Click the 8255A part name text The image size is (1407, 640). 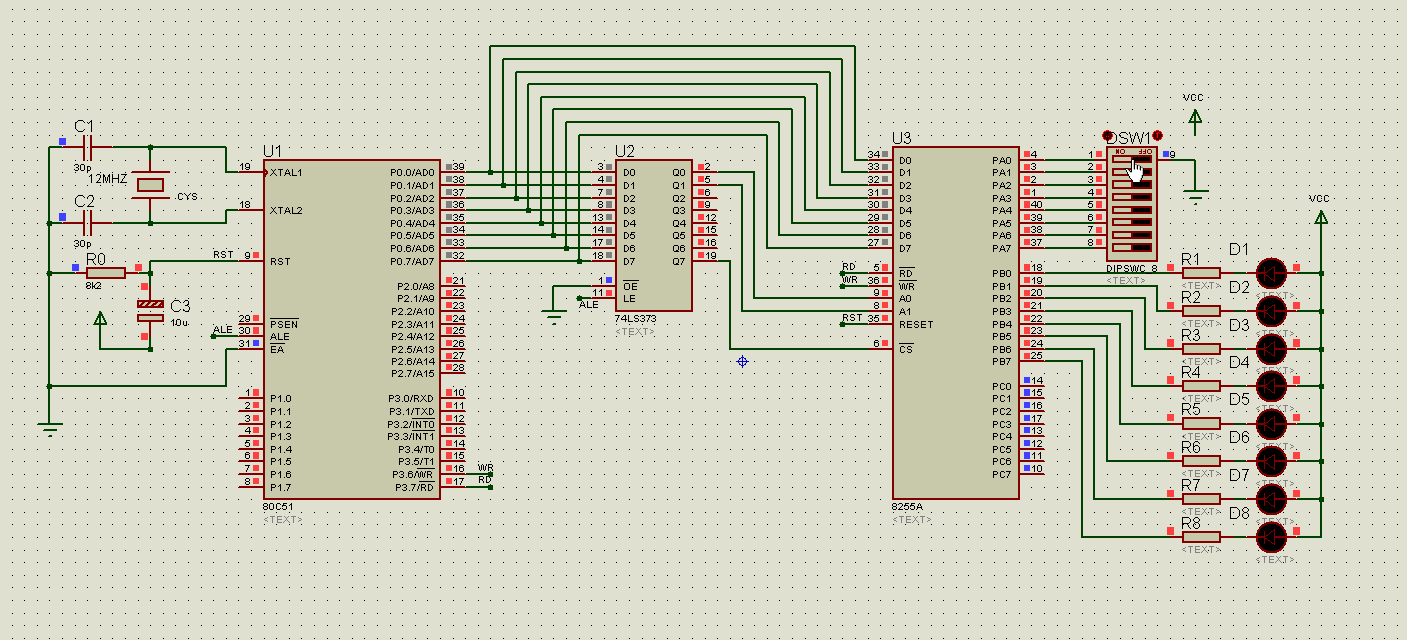(907, 507)
